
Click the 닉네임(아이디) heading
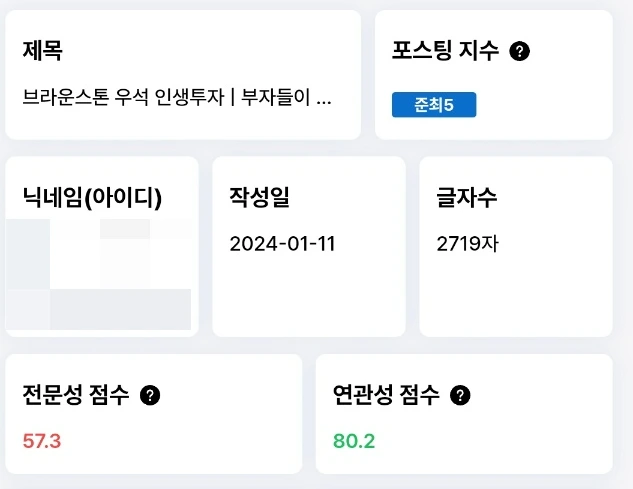tap(92, 197)
